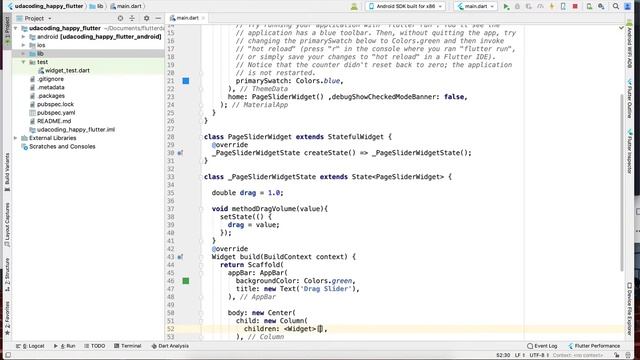Viewport: 640px width, 360px height.
Task: Click UTF-8 encoding in status bar
Action: (538, 355)
